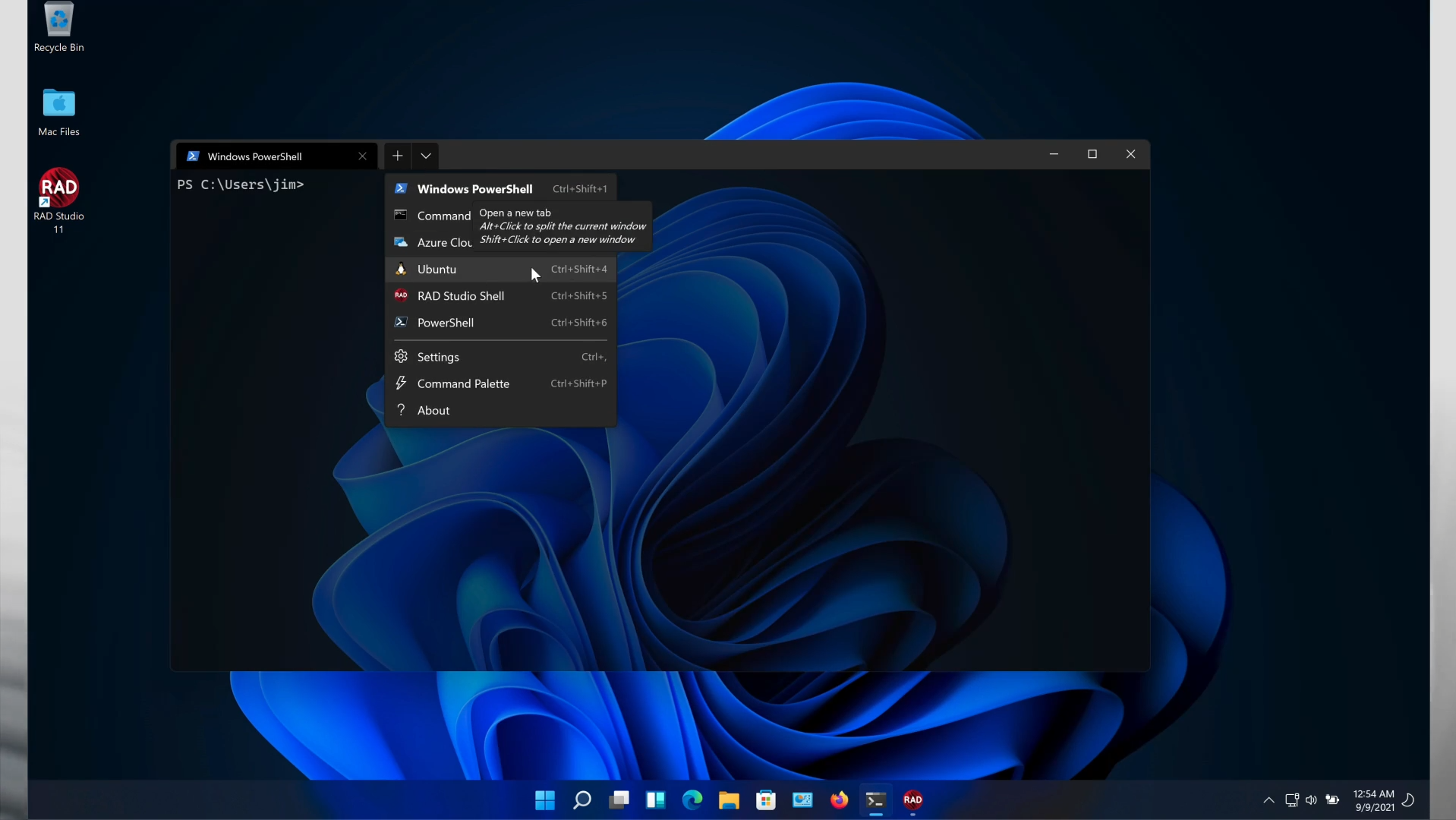This screenshot has width=1456, height=820.
Task: Open volume control tray icon
Action: pyautogui.click(x=1311, y=799)
